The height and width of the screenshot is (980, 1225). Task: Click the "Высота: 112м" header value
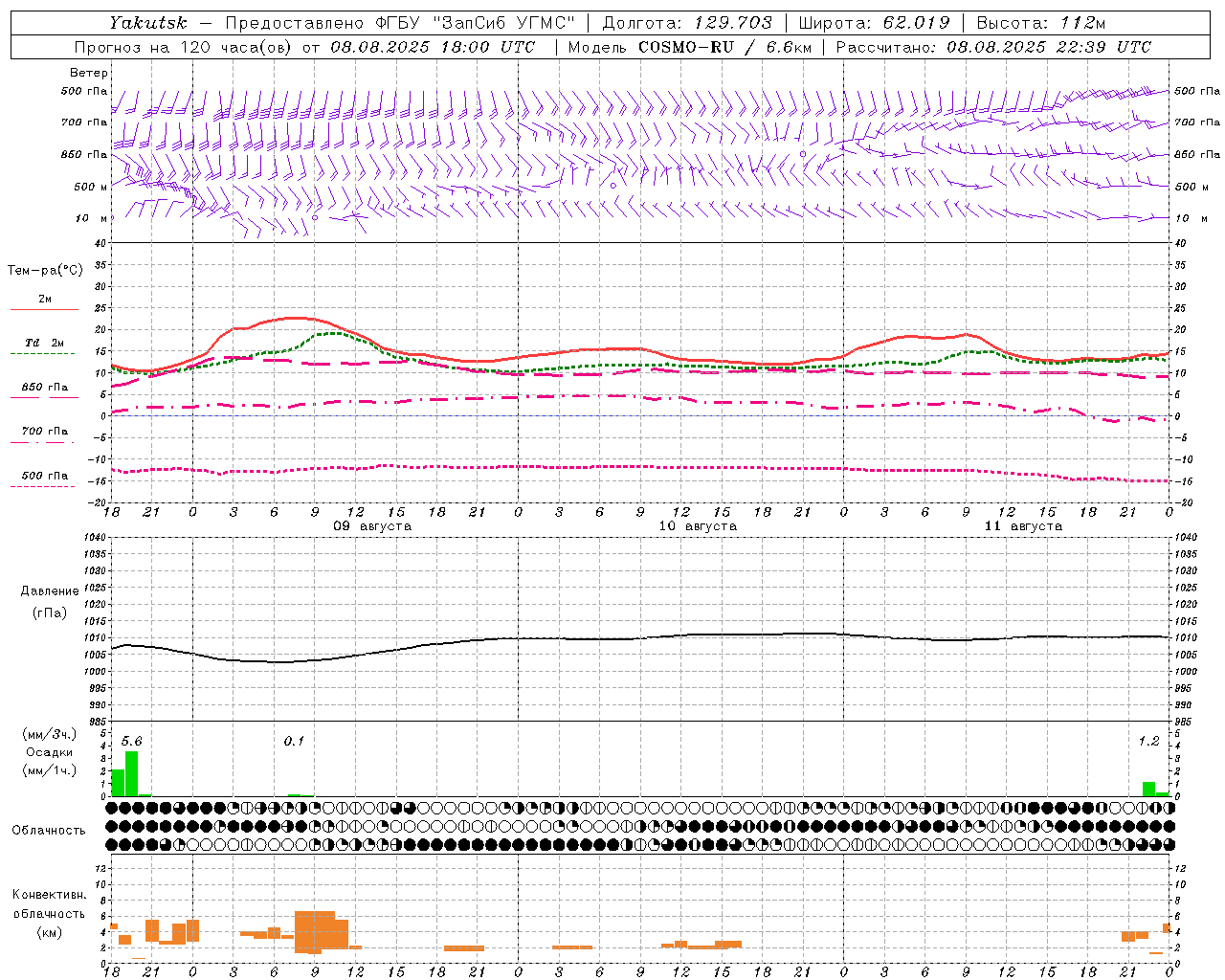(1040, 22)
